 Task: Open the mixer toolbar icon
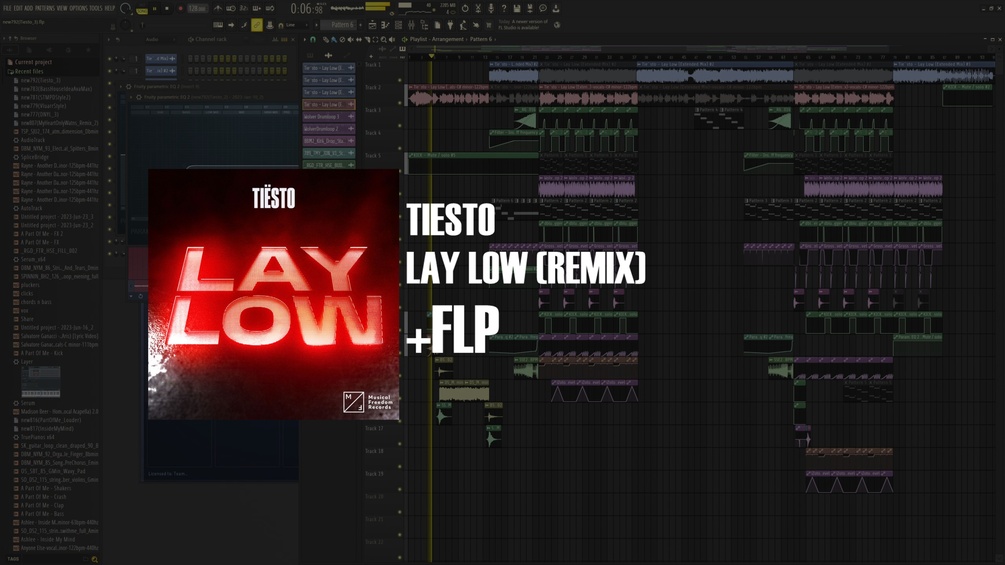[x=411, y=25]
